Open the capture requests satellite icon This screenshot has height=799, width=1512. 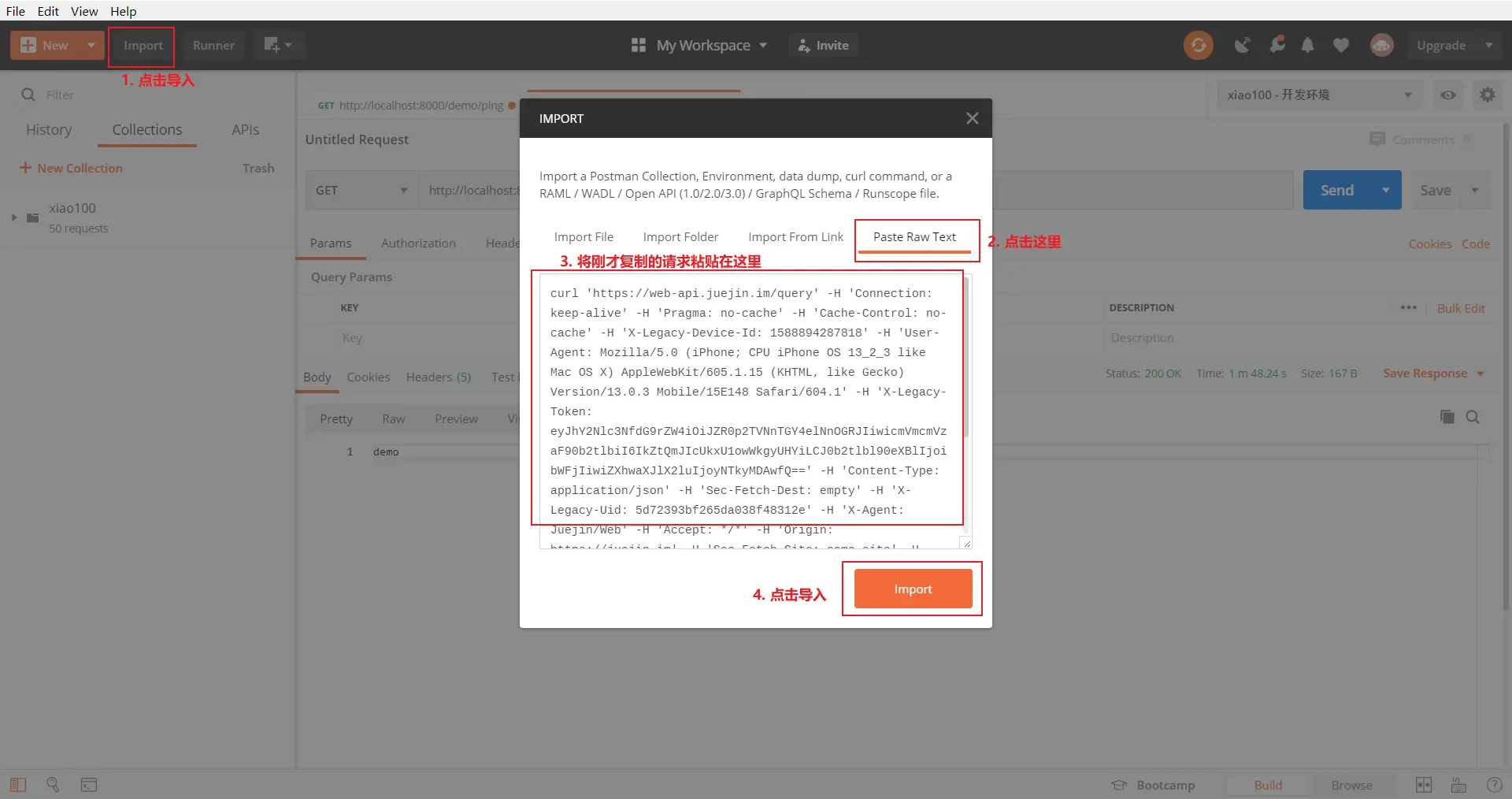click(x=1242, y=46)
